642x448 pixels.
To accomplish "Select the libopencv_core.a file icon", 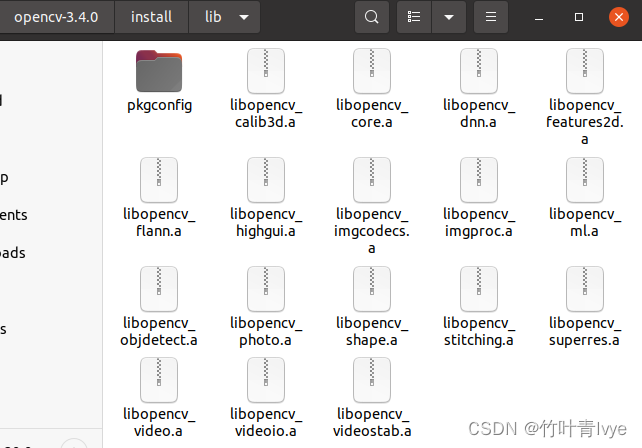I will click(372, 71).
